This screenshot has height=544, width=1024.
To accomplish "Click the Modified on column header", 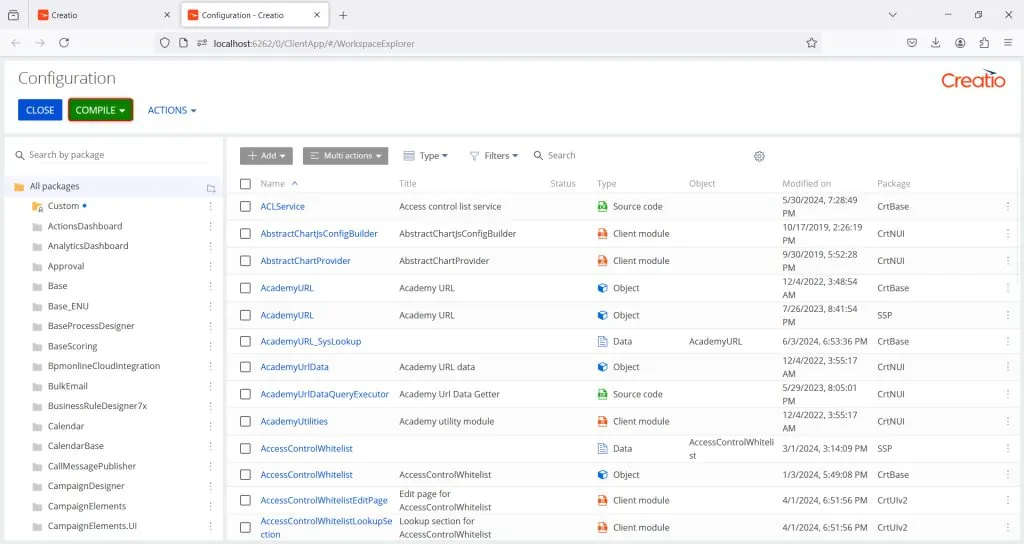I will [807, 184].
